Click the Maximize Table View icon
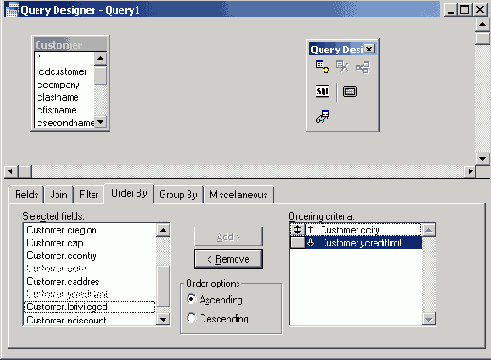The image size is (491, 360). click(350, 91)
